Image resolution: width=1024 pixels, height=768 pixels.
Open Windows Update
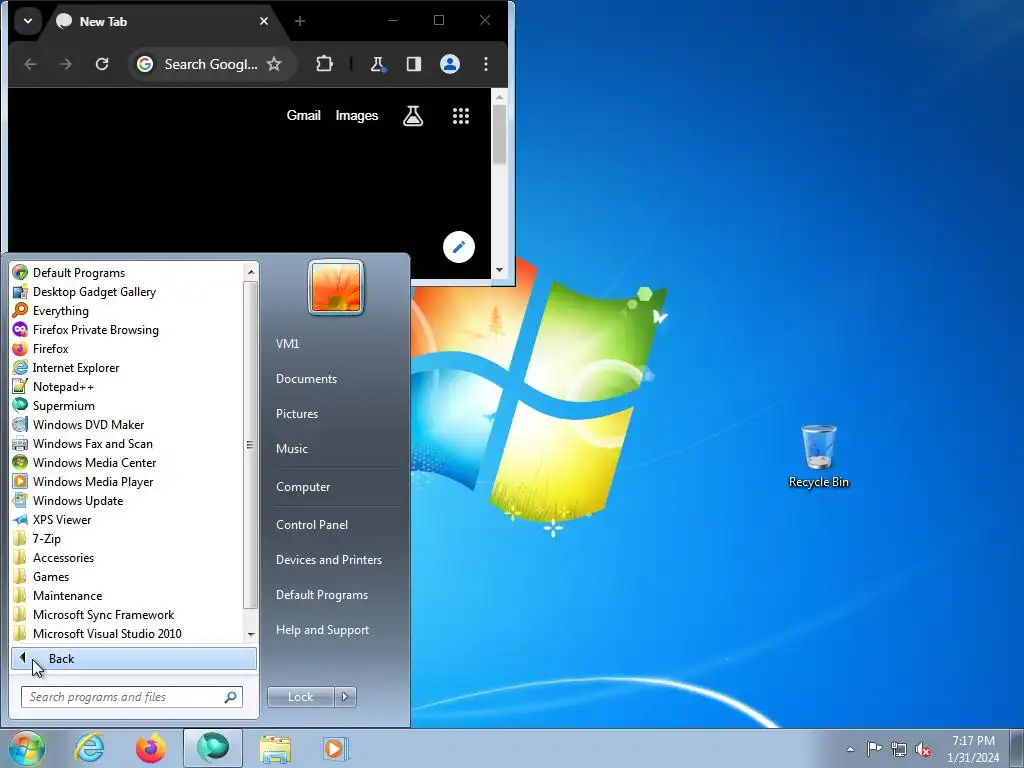click(127, 501)
